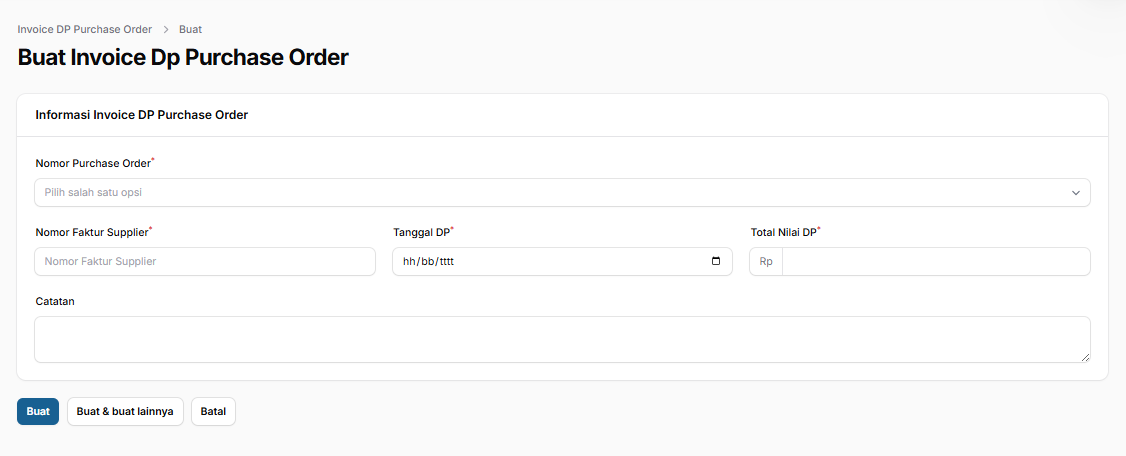Image resolution: width=1126 pixels, height=456 pixels.
Task: Click inside the Catatan textarea
Action: (562, 340)
